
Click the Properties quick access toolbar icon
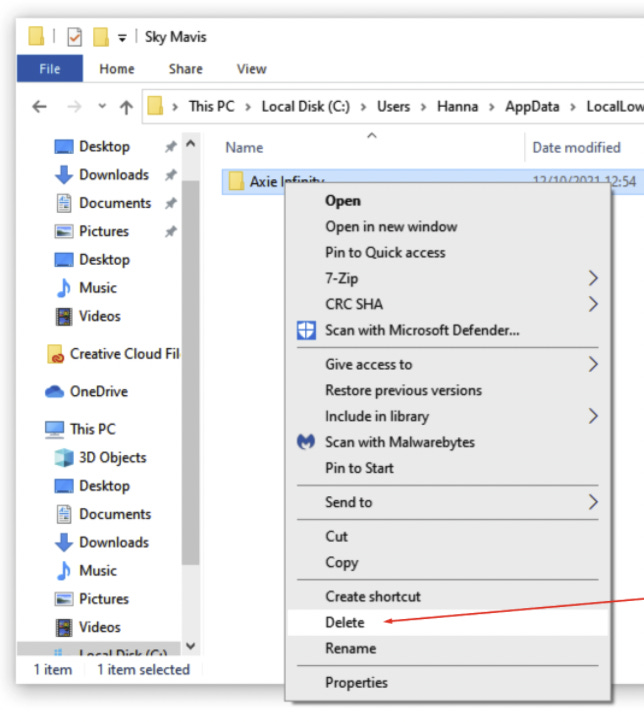point(75,37)
